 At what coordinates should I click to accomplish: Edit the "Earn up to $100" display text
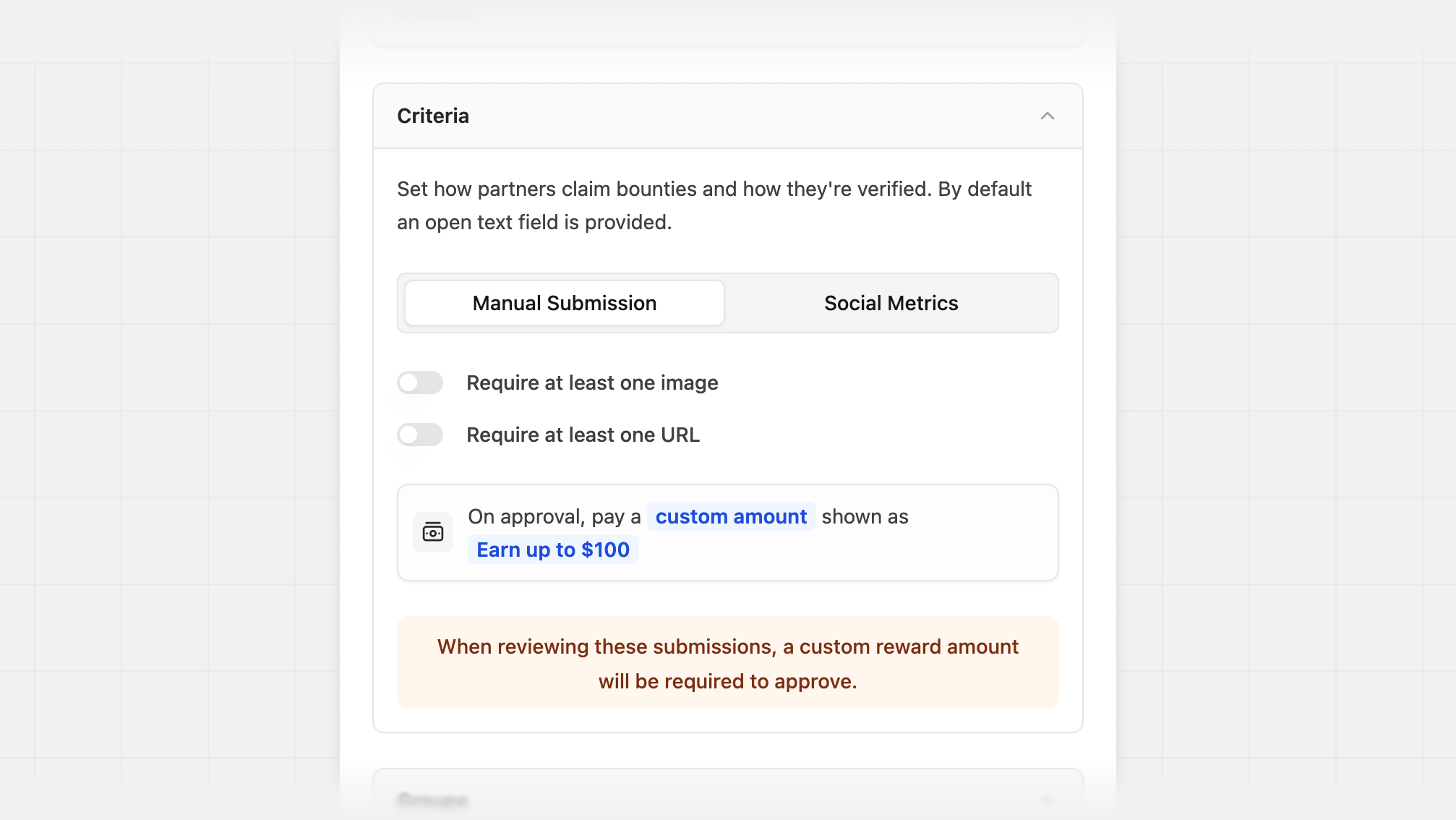click(553, 550)
